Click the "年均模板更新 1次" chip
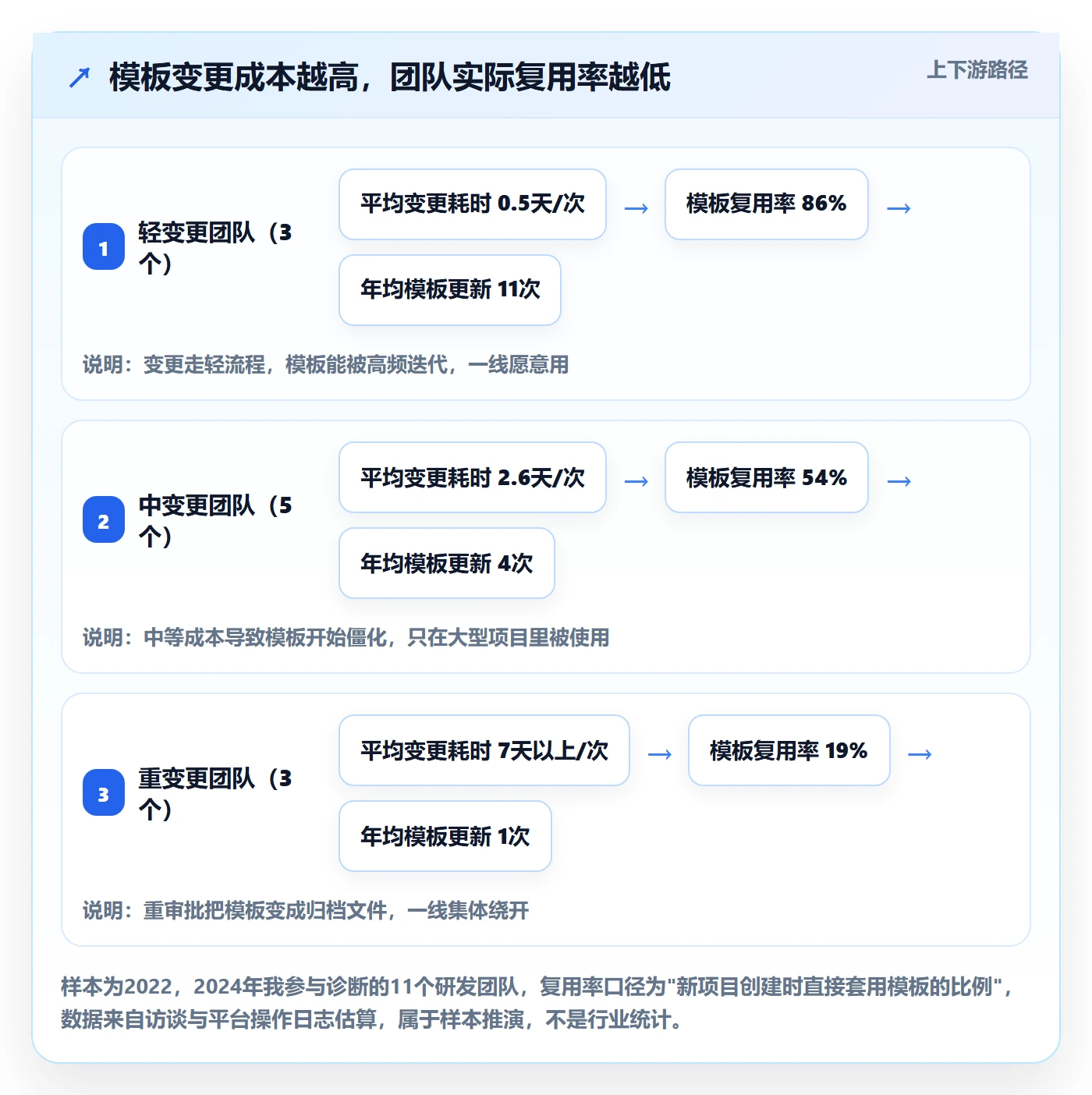The width and height of the screenshot is (1092, 1095). coord(445,836)
